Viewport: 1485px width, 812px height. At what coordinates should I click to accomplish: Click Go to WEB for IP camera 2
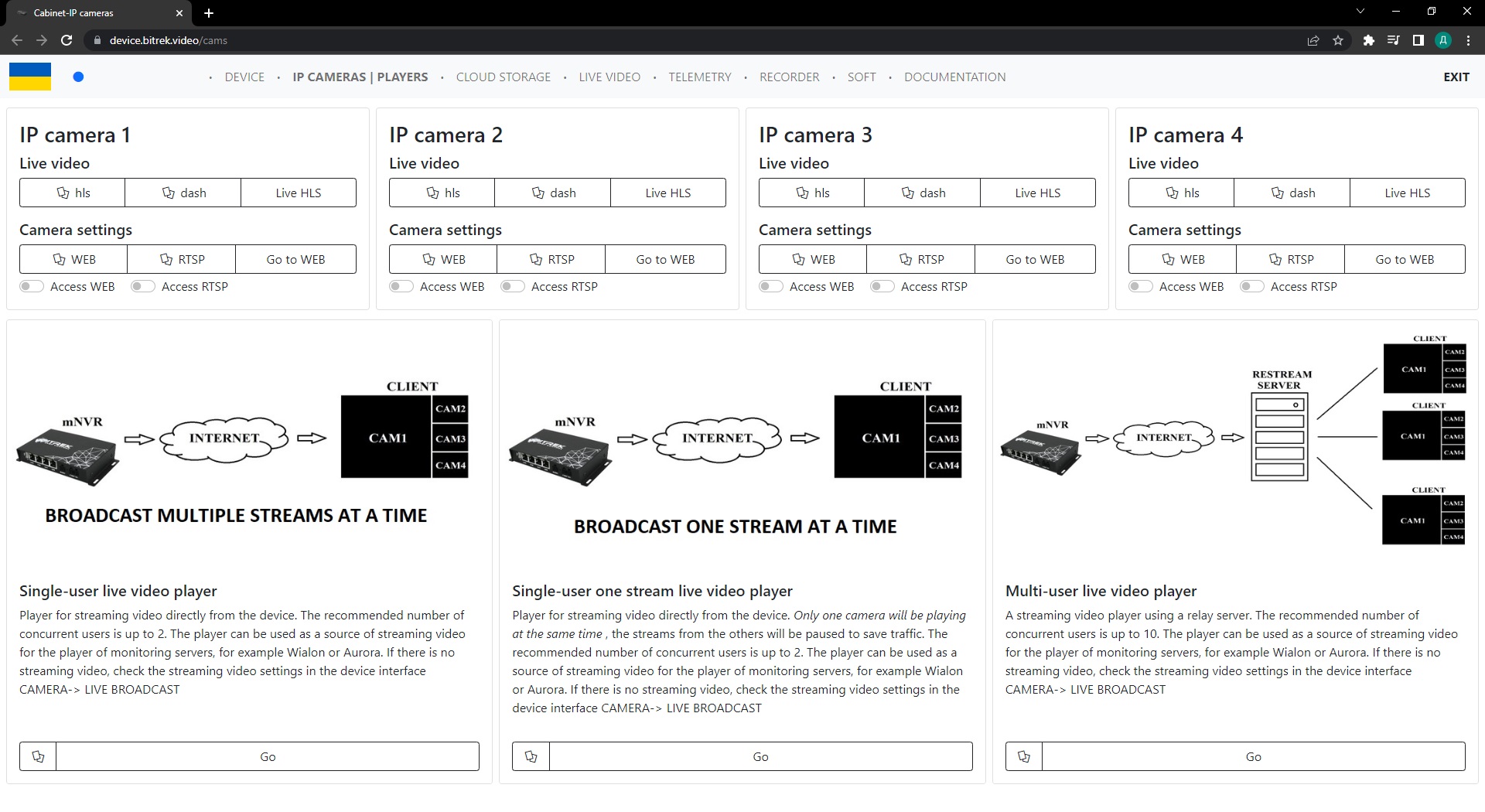[665, 259]
